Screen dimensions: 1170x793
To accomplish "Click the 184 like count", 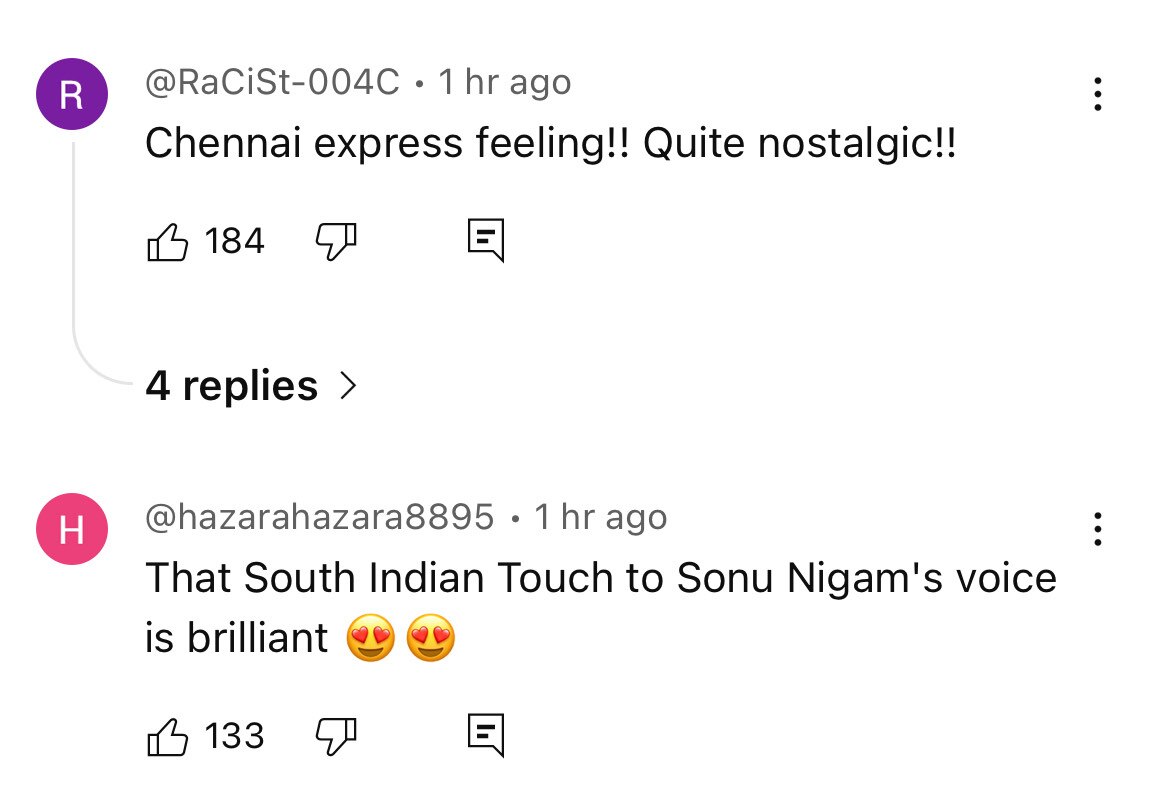I will click(x=234, y=241).
